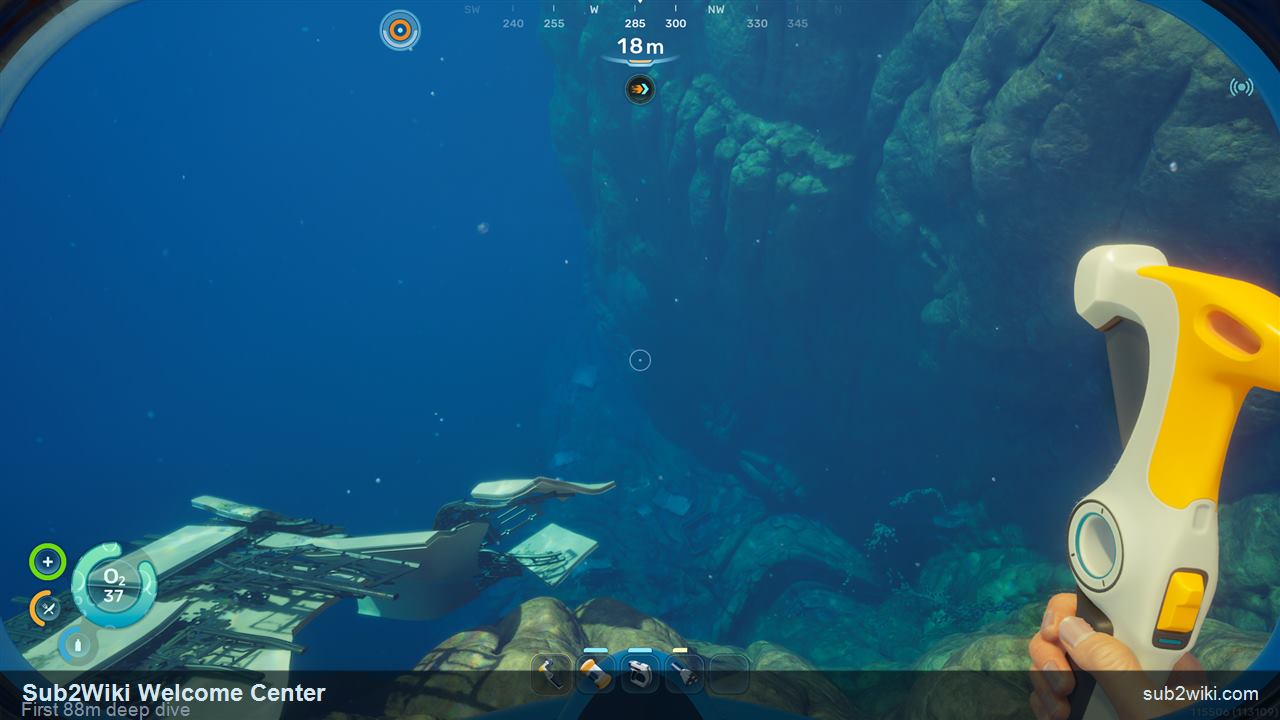Click compass heading 330
Screen dimensions: 1280x720
pyautogui.click(x=757, y=23)
